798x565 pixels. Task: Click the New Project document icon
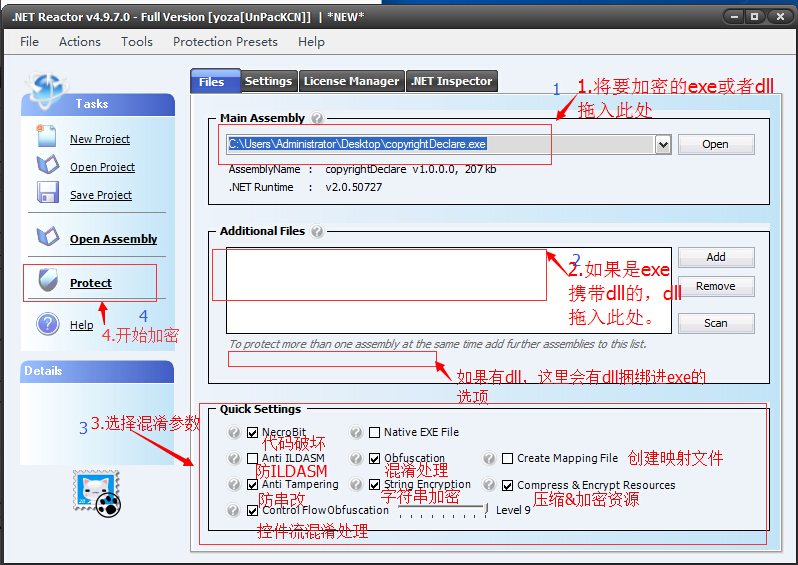pyautogui.click(x=47, y=137)
